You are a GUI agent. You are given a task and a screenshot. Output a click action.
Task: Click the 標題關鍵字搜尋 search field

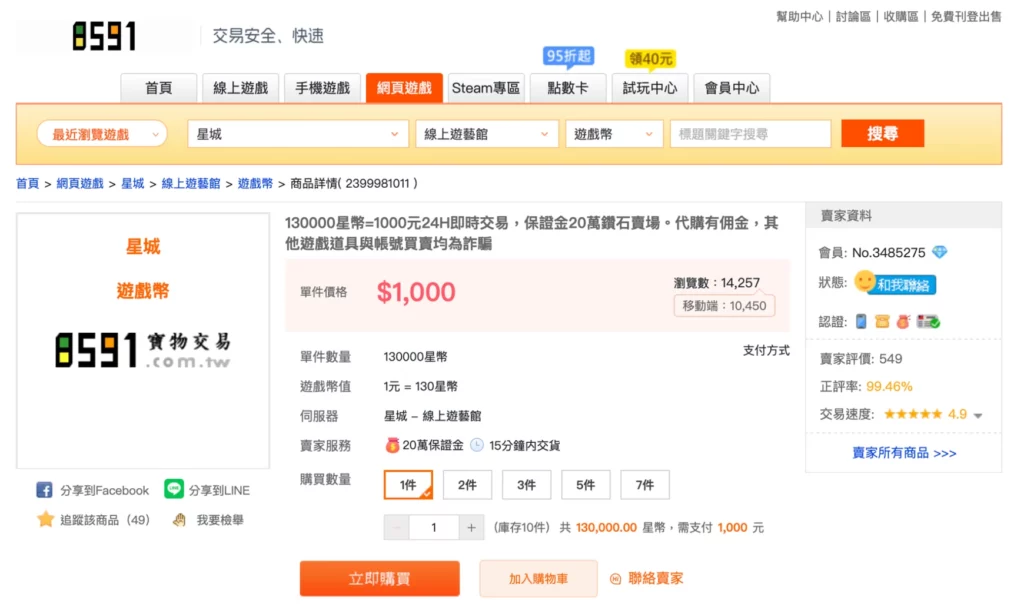[750, 134]
